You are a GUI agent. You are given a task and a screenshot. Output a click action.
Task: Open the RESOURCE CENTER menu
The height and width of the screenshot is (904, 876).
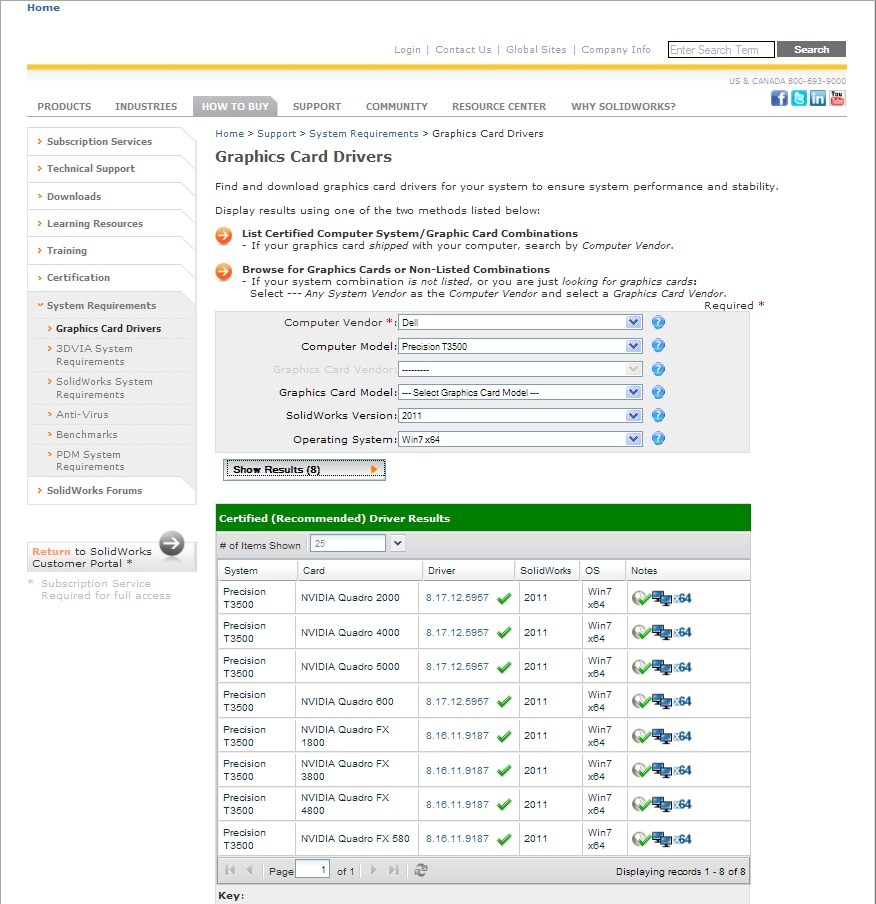[499, 107]
